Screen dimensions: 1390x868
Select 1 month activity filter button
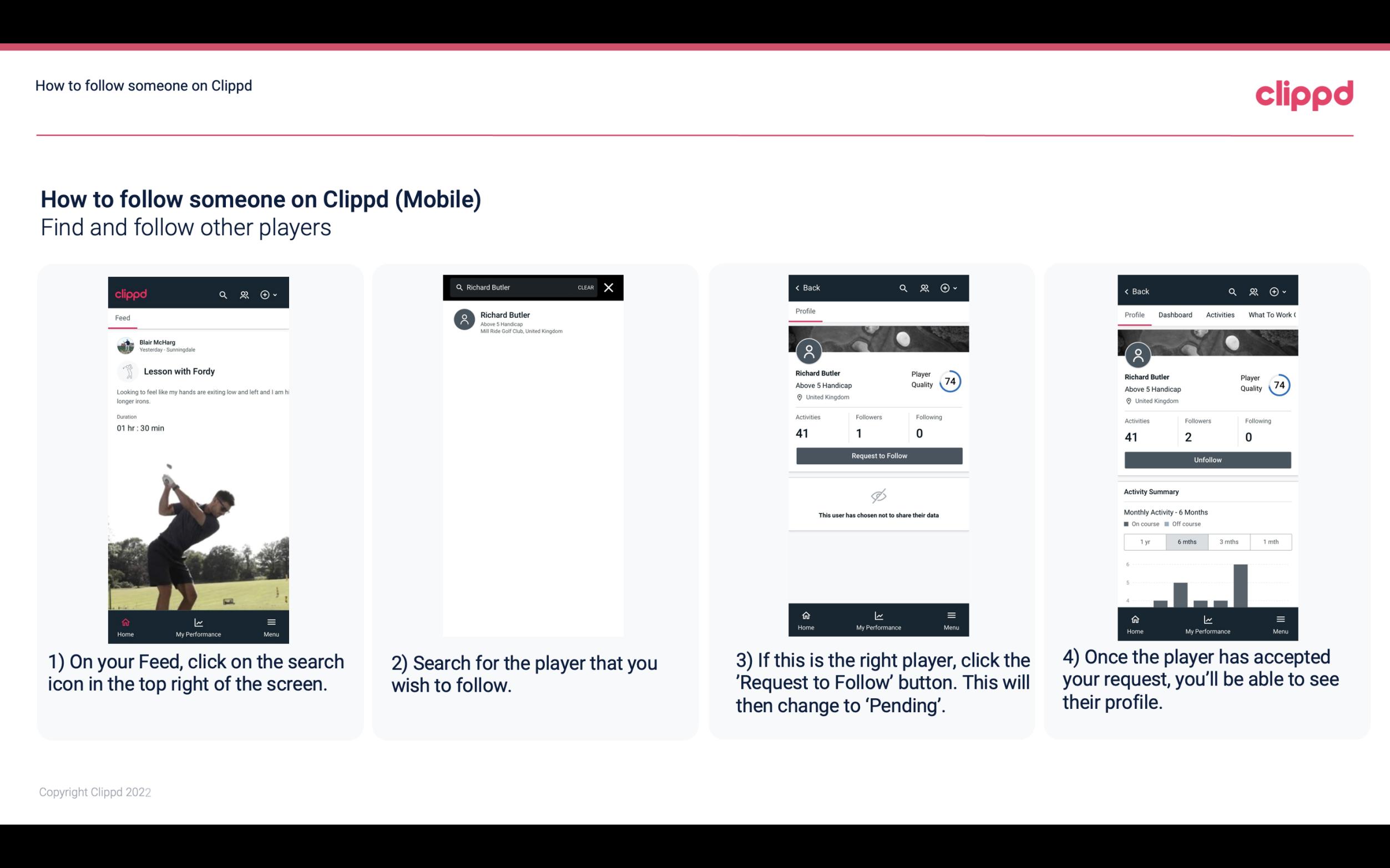click(1270, 541)
